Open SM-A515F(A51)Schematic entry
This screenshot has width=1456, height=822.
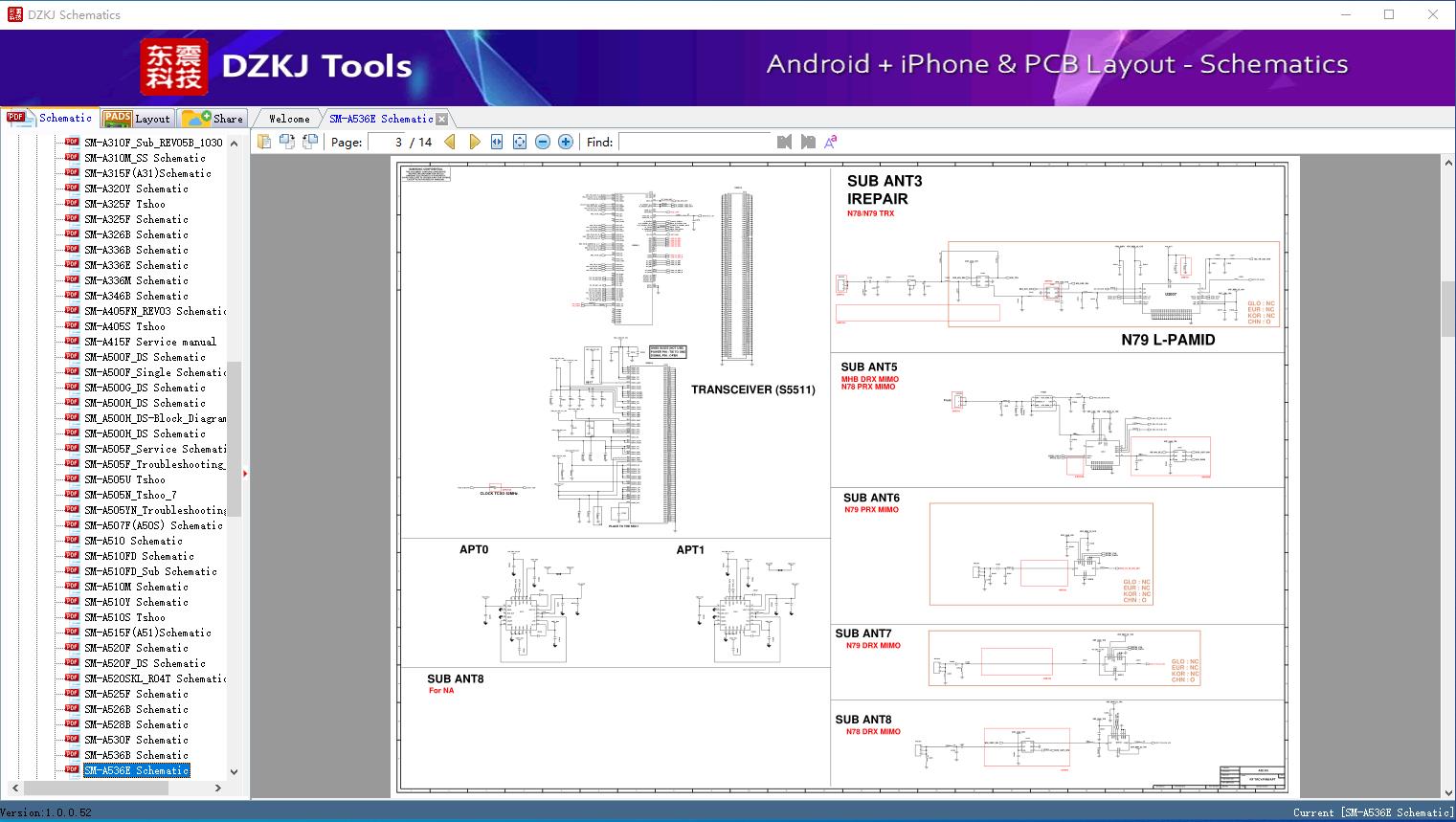[147, 633]
